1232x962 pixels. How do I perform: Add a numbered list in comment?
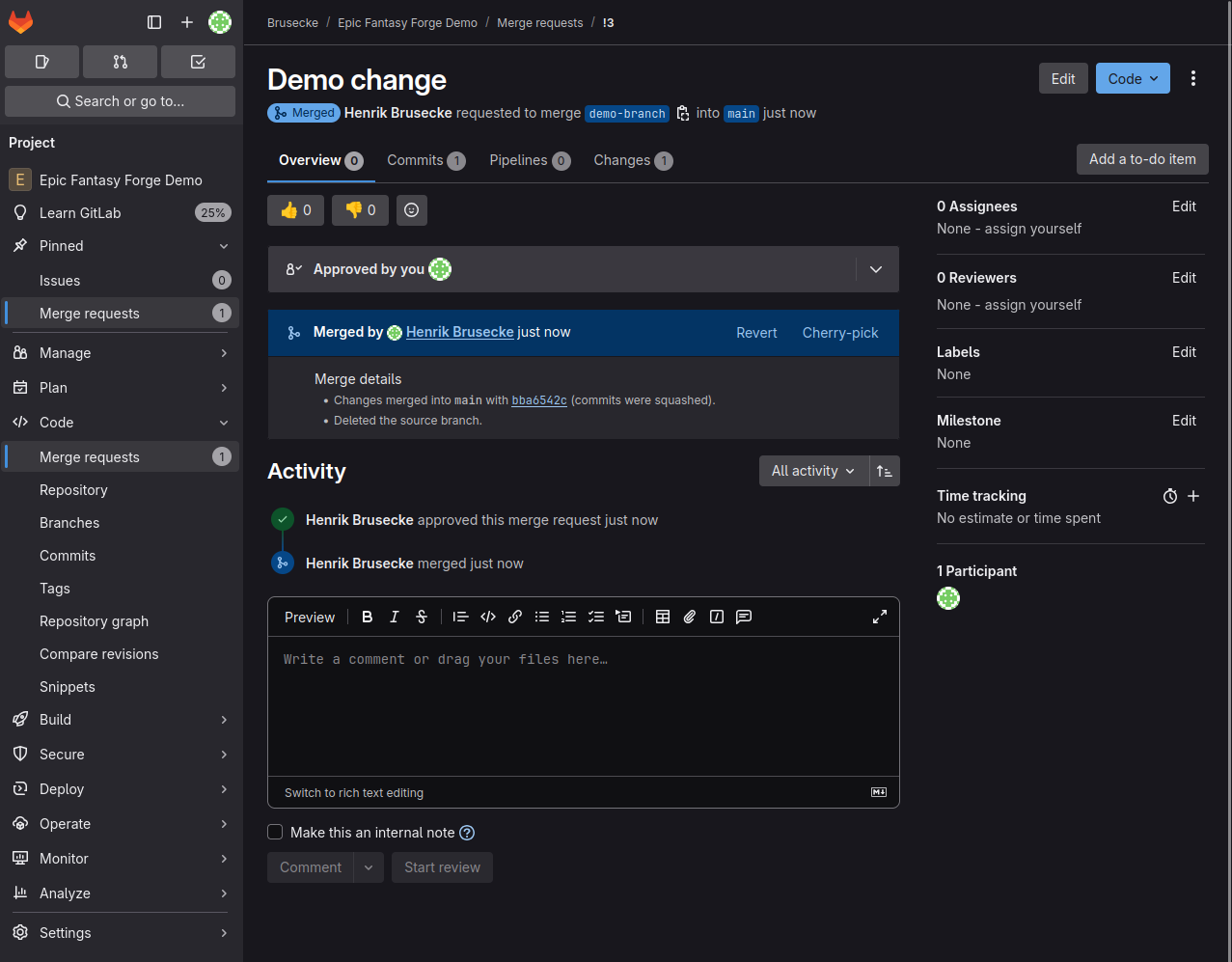[569, 617]
